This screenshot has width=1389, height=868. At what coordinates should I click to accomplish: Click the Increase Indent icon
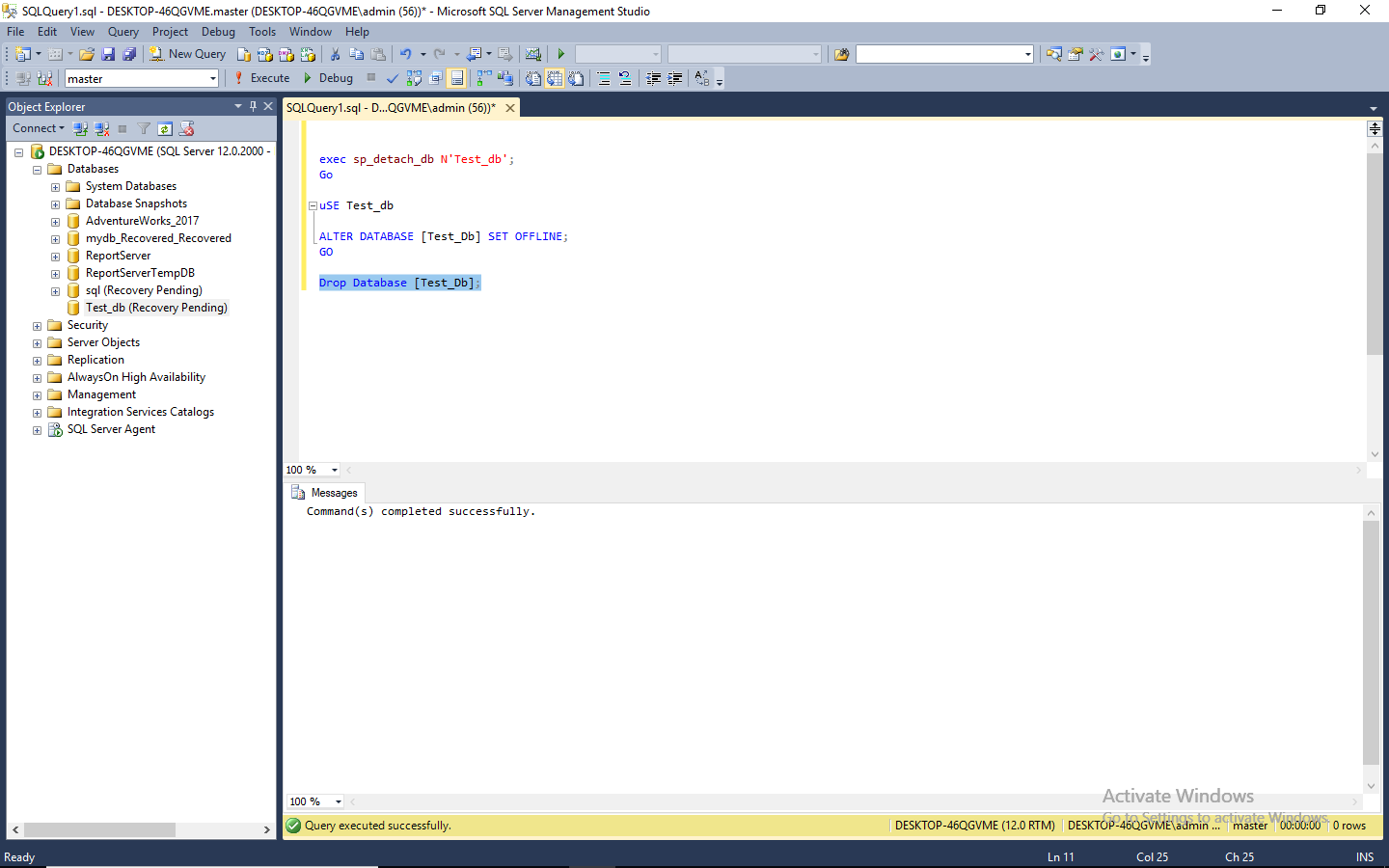click(674, 78)
